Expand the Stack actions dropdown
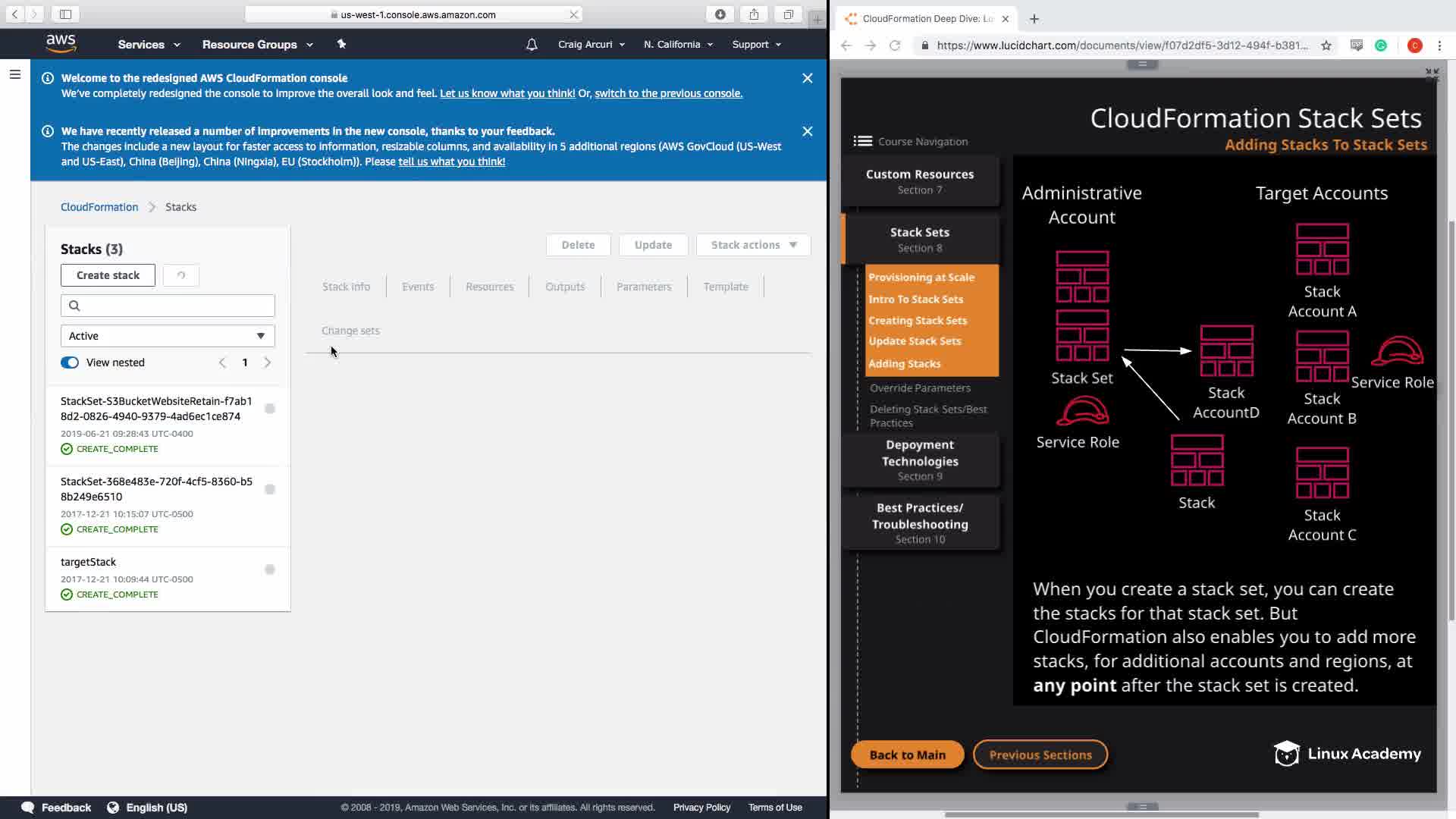This screenshot has width=1456, height=819. point(753,245)
